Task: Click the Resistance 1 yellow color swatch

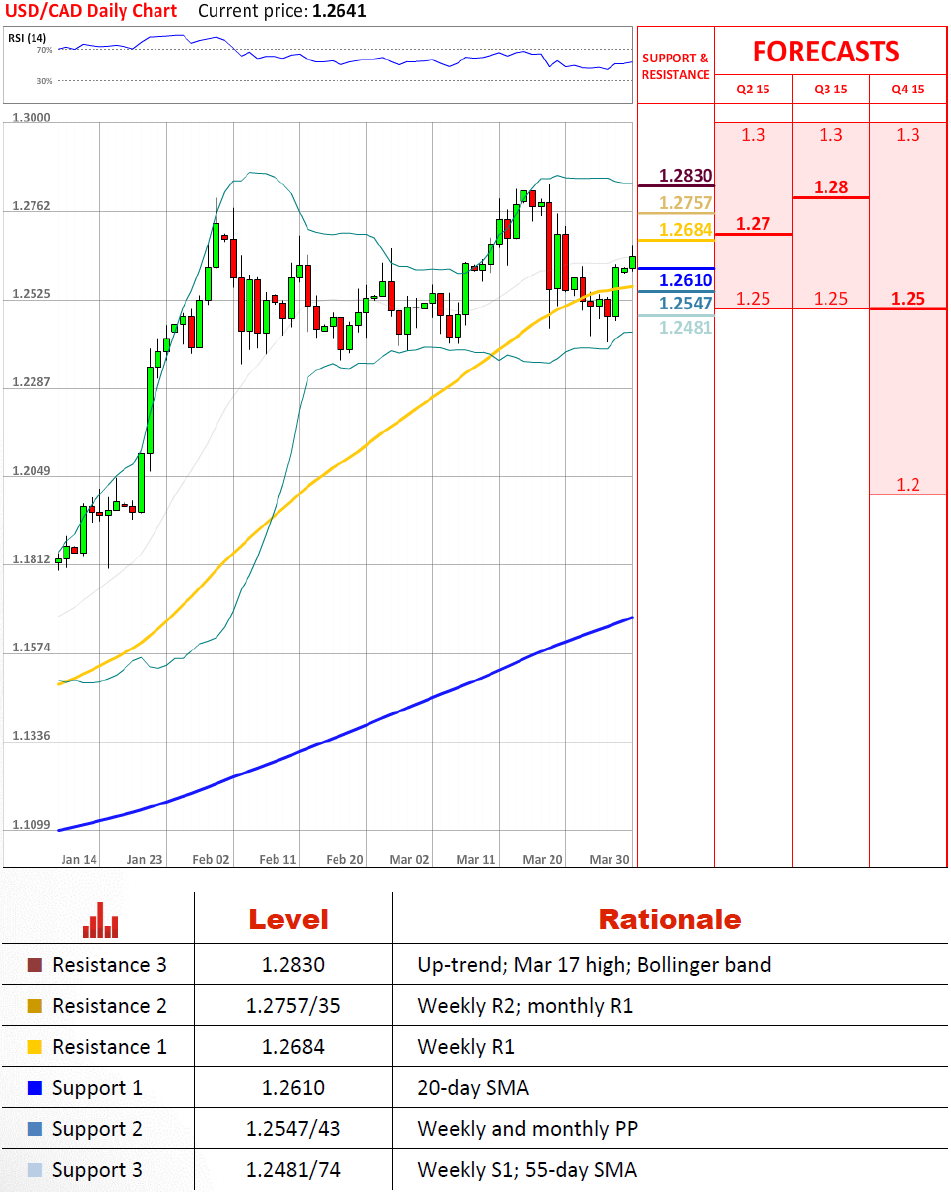Action: 34,1047
